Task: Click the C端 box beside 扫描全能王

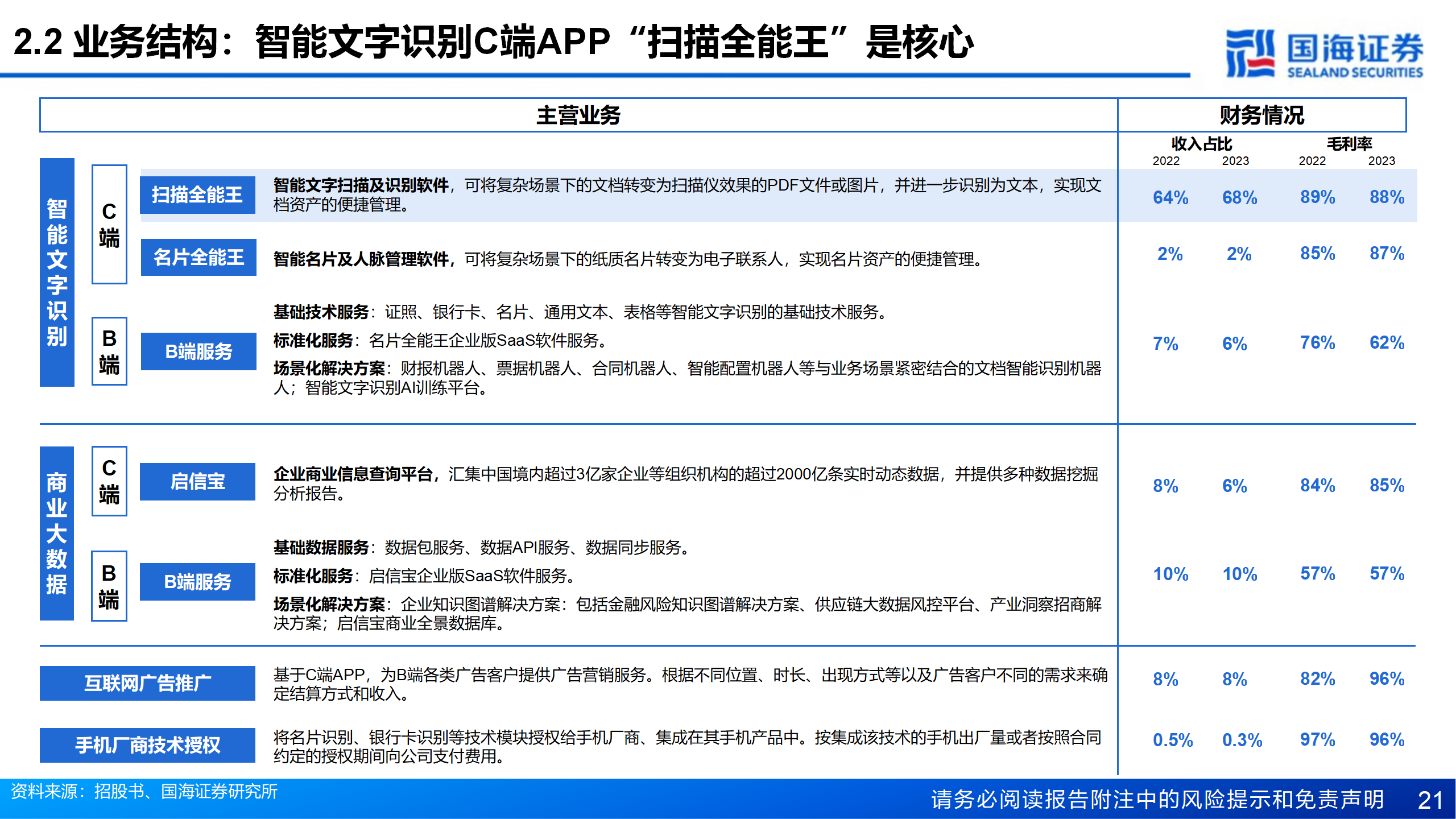Action: (109, 224)
